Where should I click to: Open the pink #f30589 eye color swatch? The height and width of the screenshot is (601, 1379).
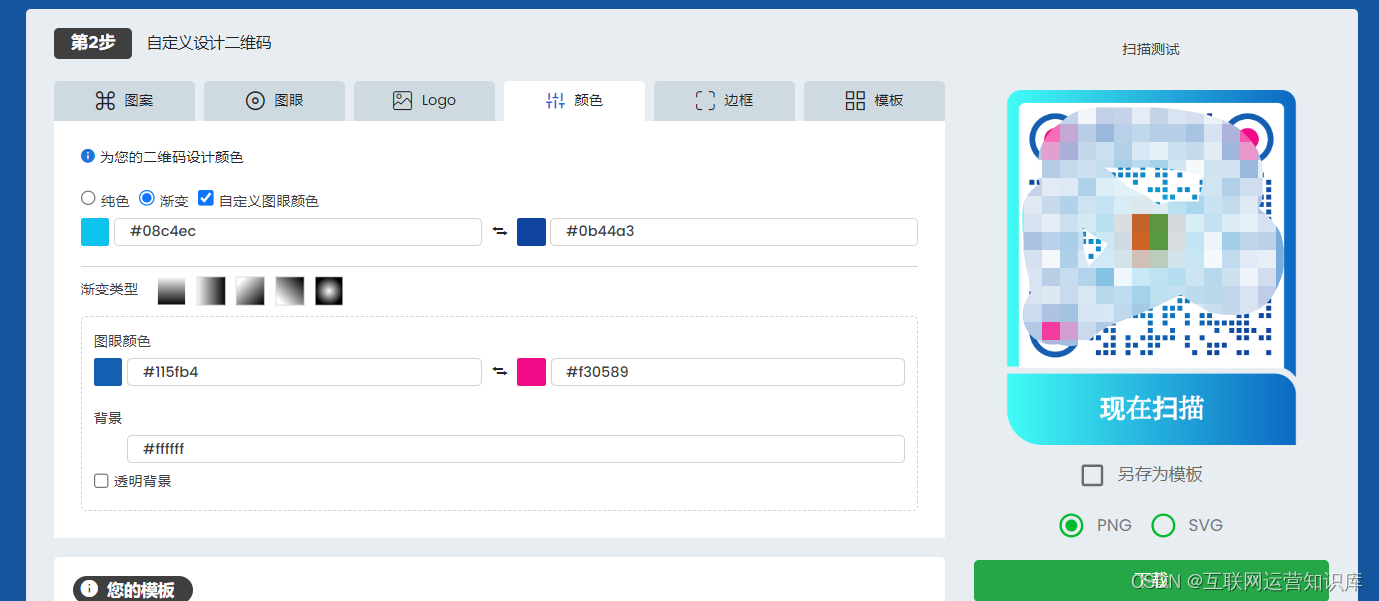click(x=532, y=372)
